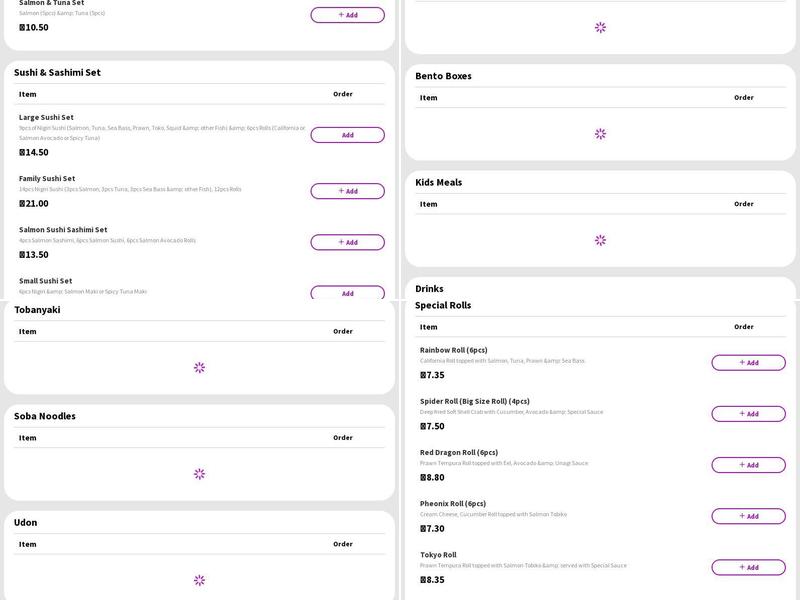
Task: Click the Drinks section heading
Action: [429, 289]
